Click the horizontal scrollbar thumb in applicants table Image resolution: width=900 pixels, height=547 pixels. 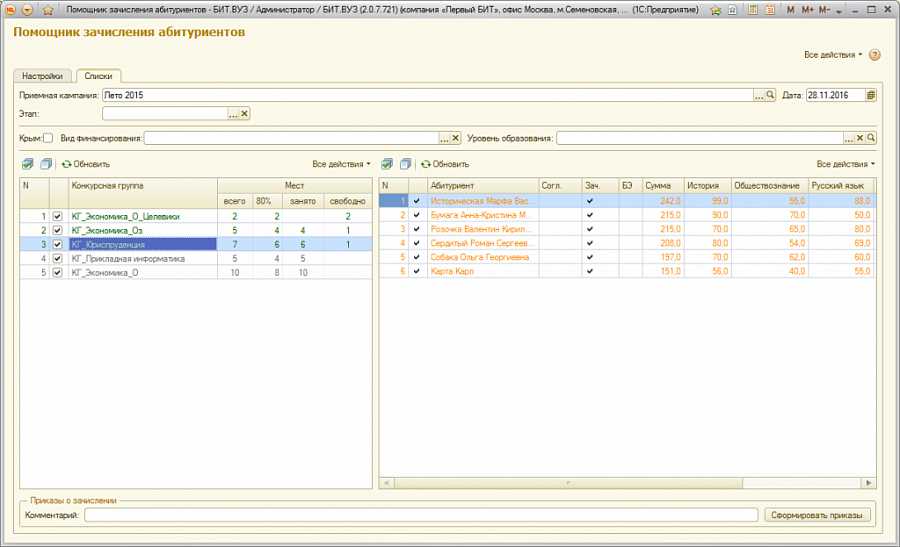(568, 483)
